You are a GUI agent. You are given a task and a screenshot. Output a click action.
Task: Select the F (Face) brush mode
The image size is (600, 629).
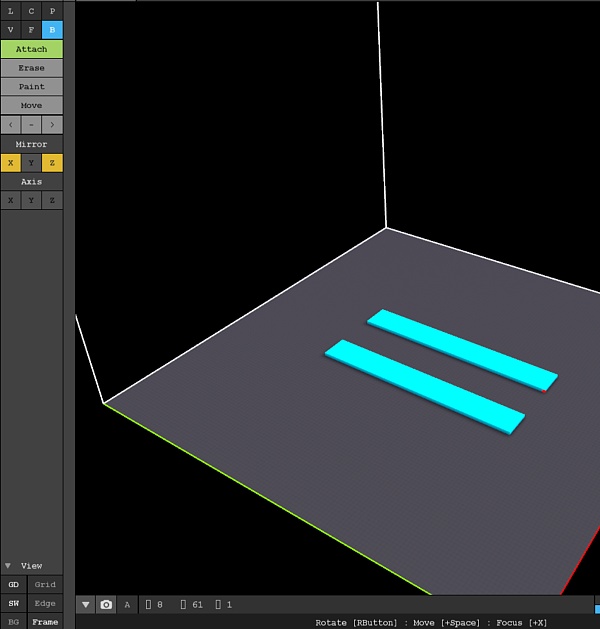(31, 30)
